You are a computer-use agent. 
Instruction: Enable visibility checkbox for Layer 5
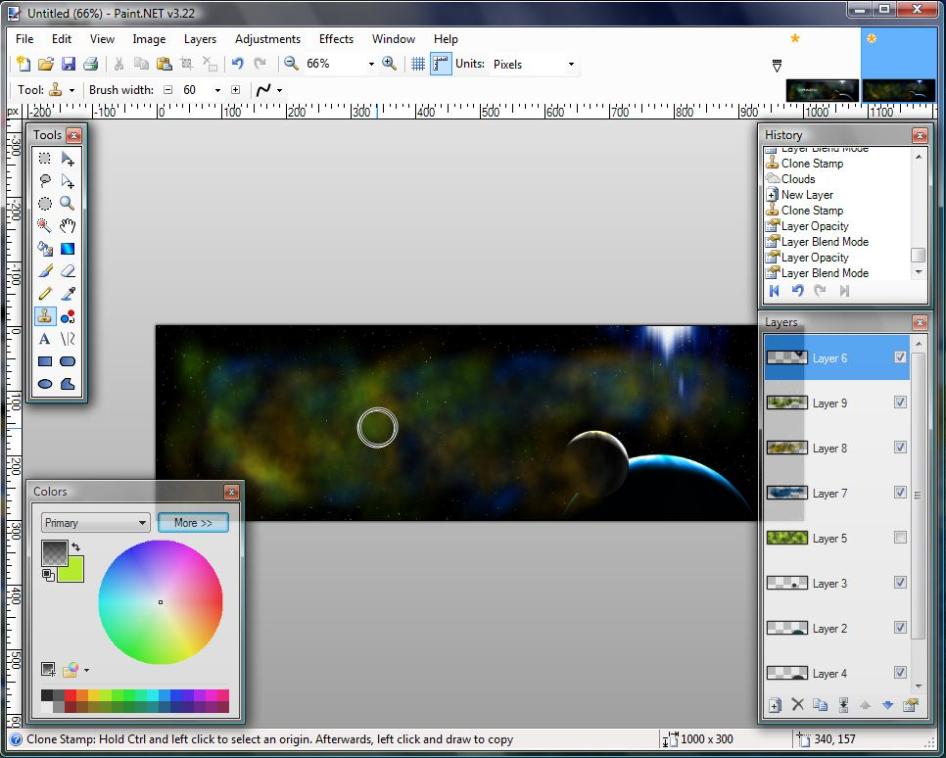[x=900, y=538]
